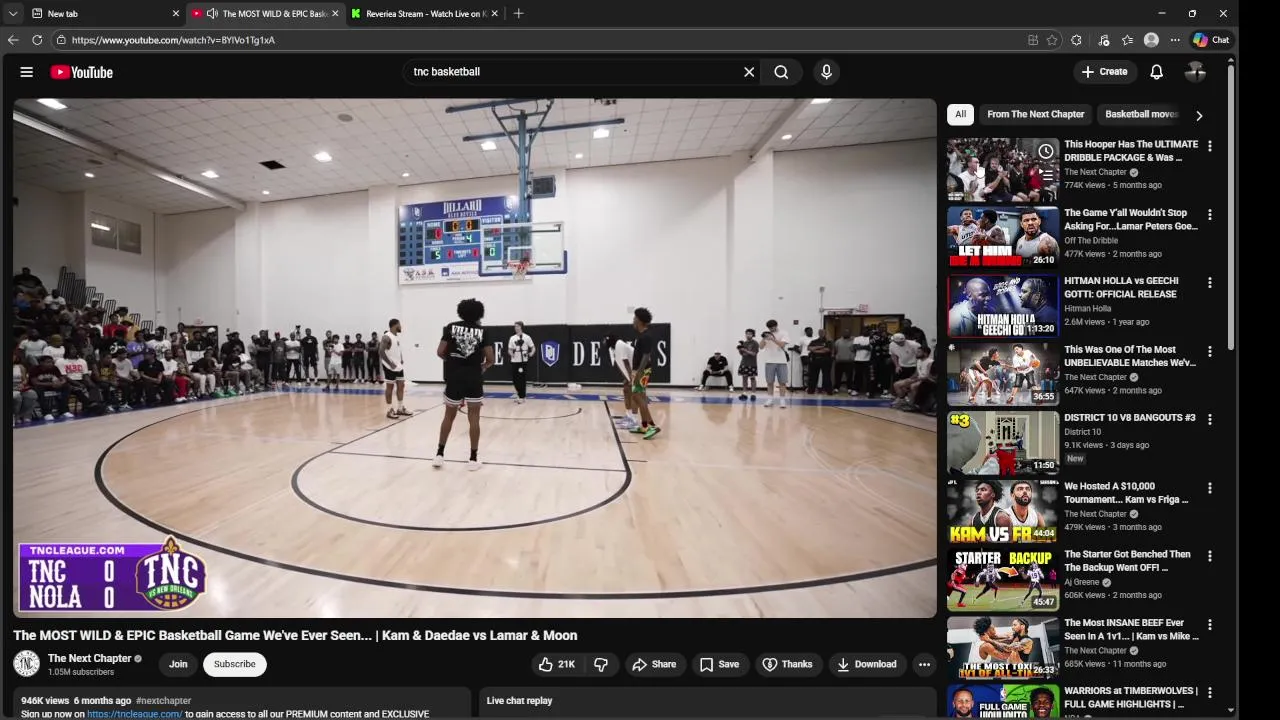Open the tncleague.com link in description
The image size is (1280, 720).
coord(135,714)
